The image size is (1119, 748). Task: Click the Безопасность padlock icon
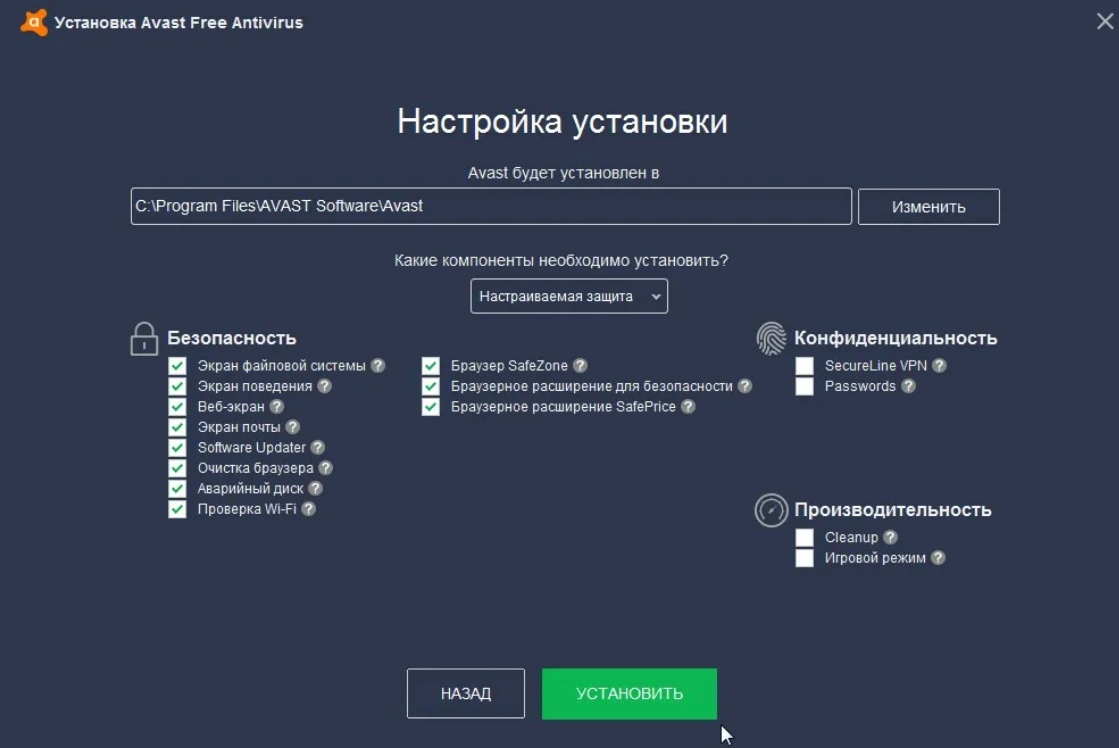click(144, 338)
